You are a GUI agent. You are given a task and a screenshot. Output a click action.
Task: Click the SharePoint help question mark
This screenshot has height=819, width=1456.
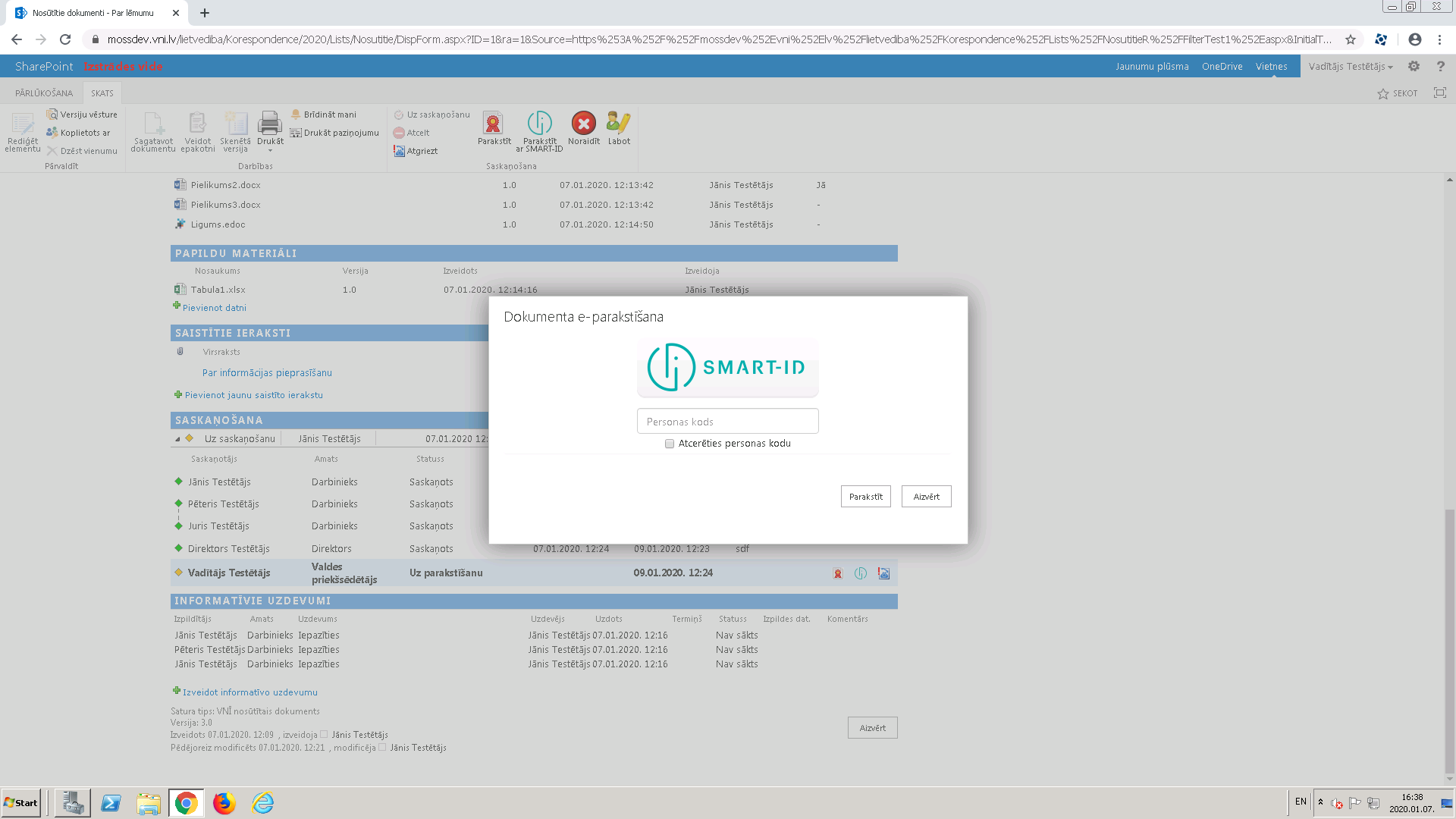[x=1440, y=66]
